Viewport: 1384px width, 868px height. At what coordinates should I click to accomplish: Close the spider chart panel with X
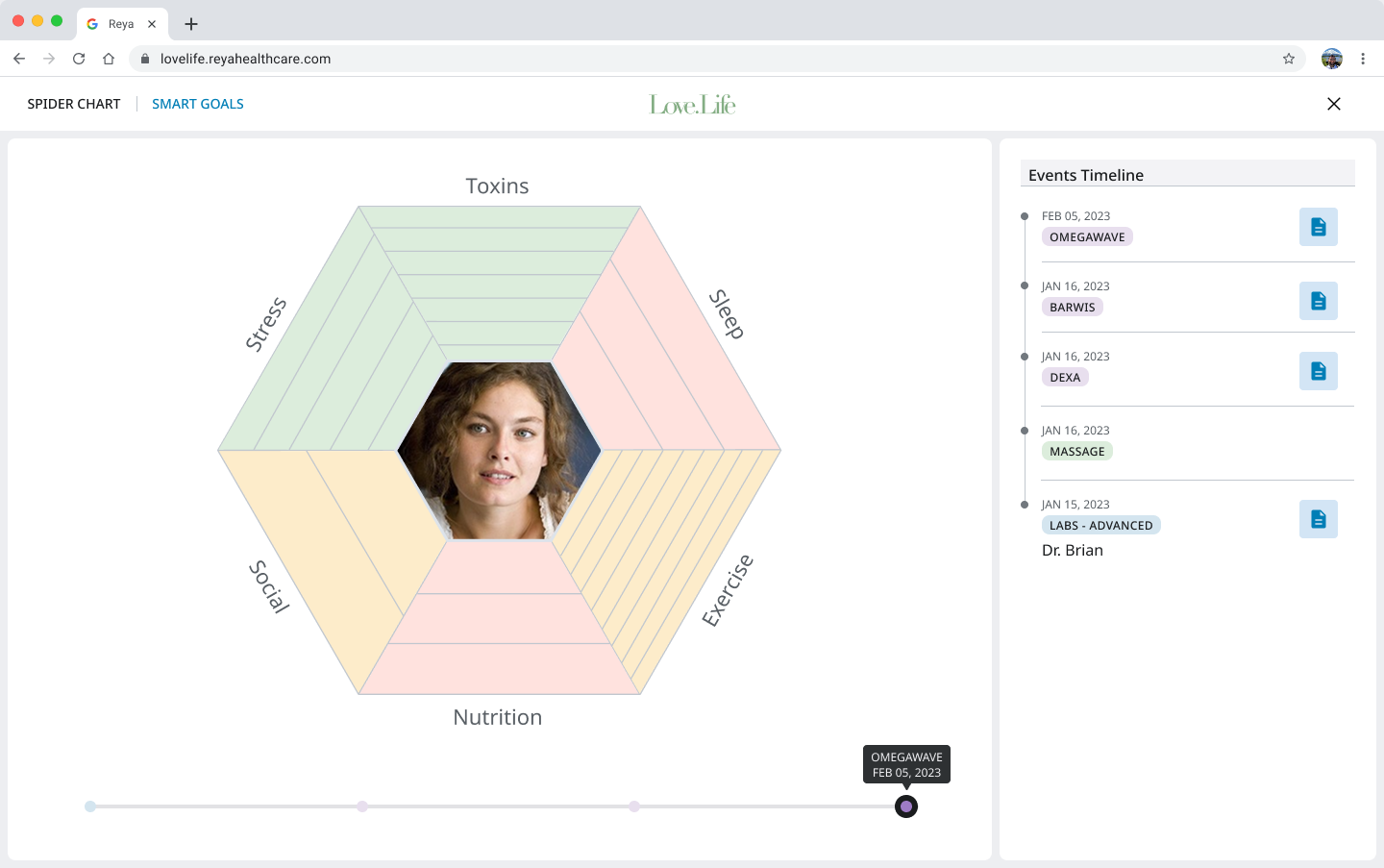[x=1333, y=104]
